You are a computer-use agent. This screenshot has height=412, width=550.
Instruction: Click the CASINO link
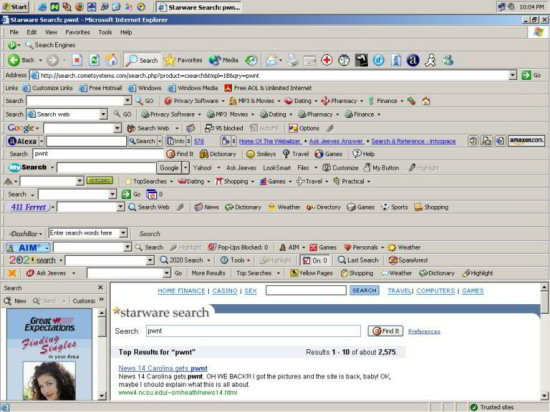224,291
